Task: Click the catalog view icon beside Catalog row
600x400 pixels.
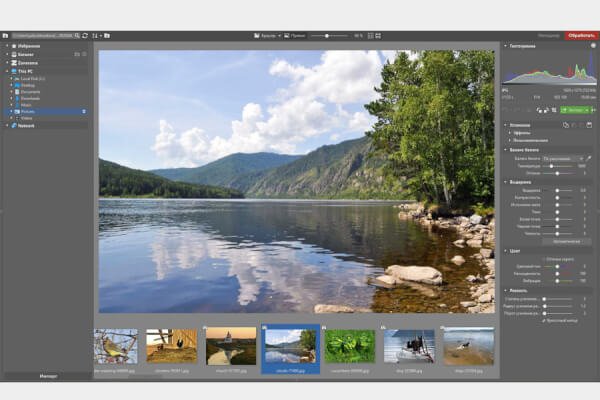Action: [77, 54]
